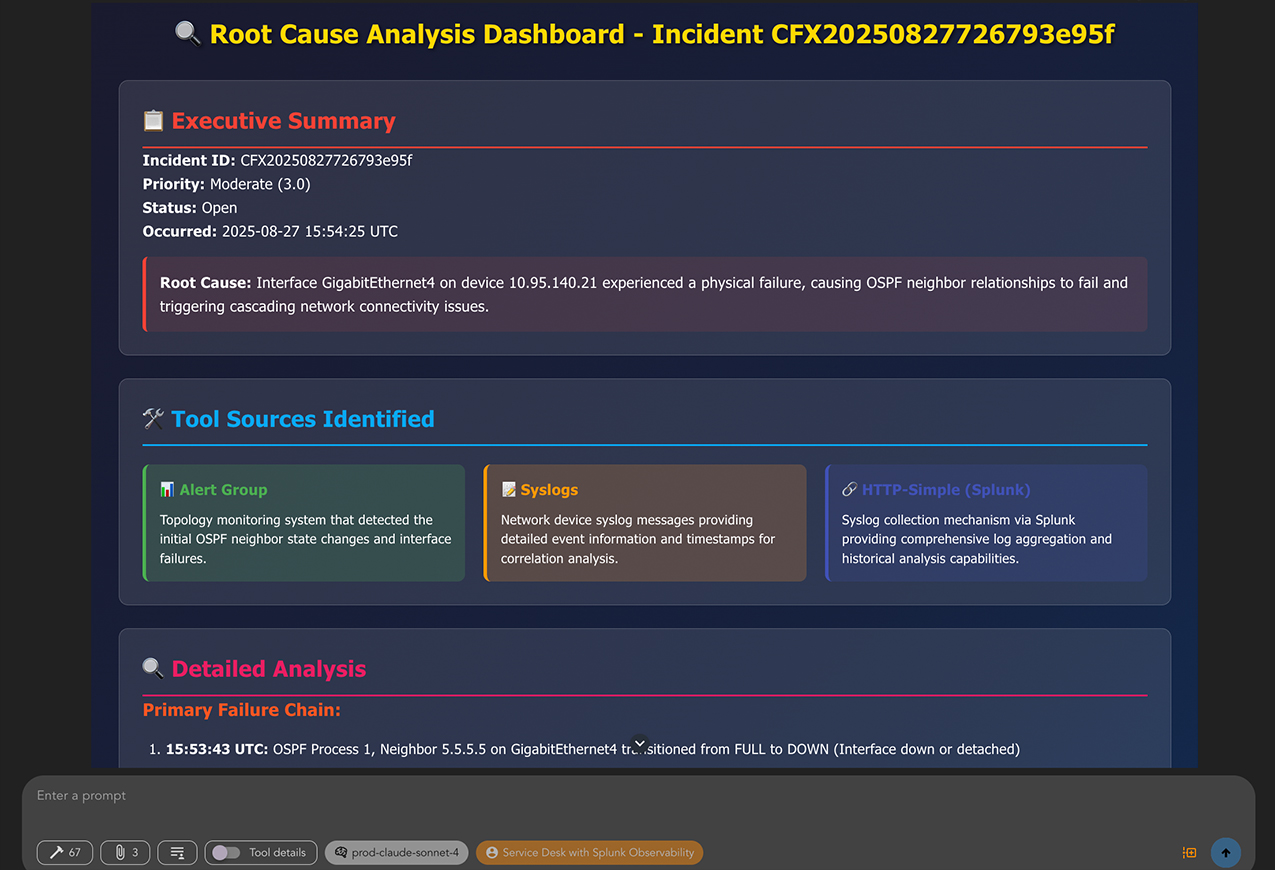Click the hammer tools icon showing 67
The height and width of the screenshot is (870, 1275).
click(65, 853)
